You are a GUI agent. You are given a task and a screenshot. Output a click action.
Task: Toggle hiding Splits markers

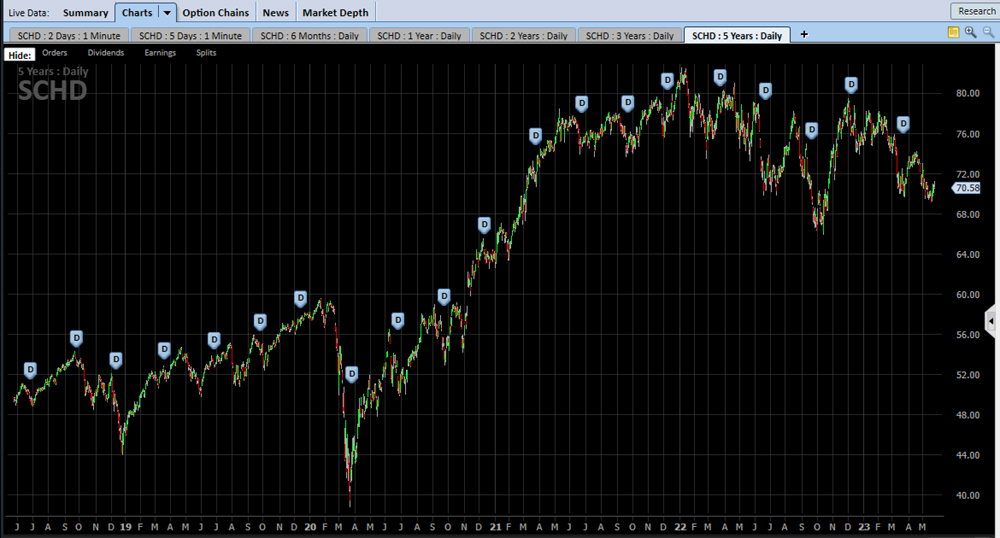[206, 53]
